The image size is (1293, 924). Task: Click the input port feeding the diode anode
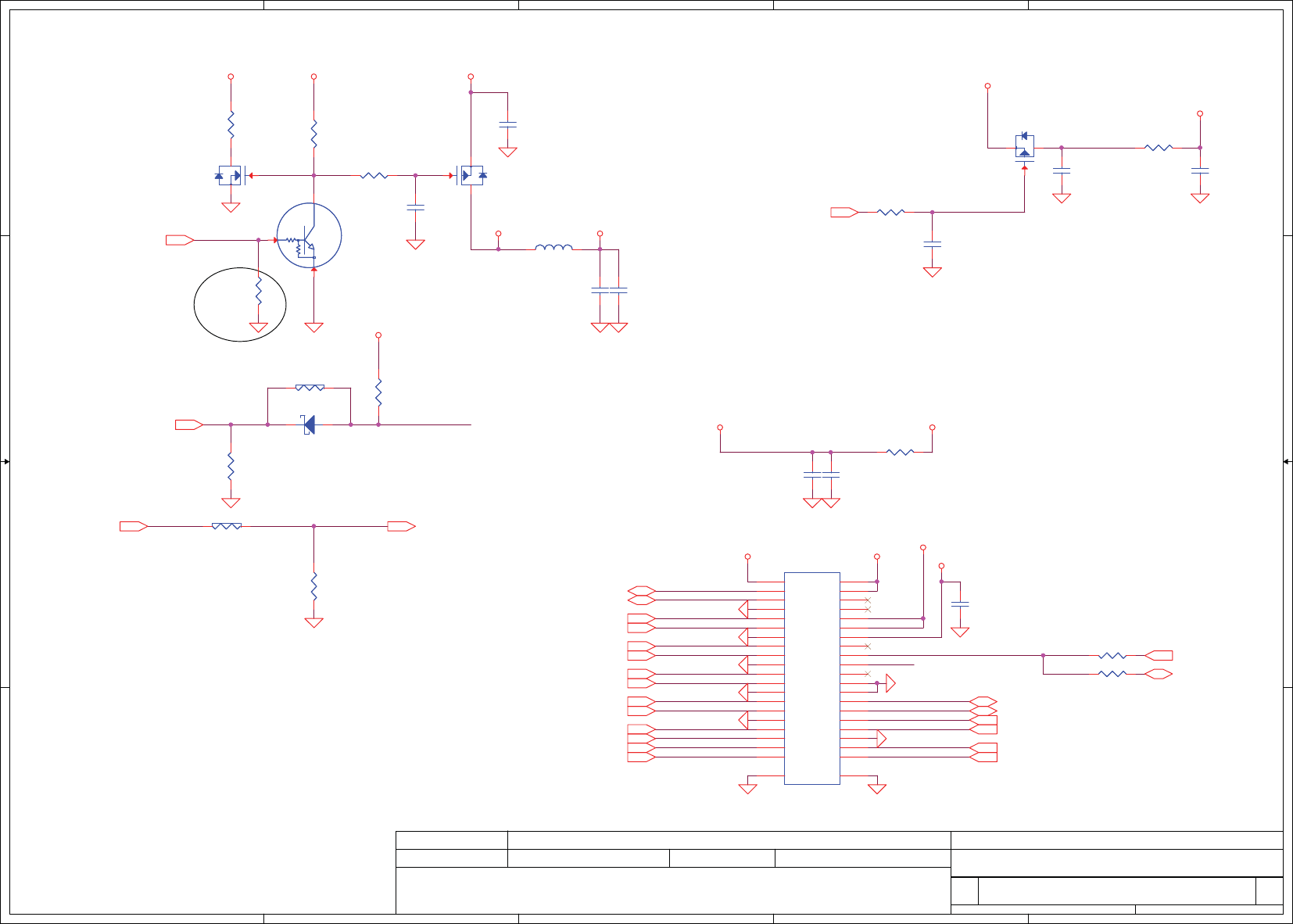pos(189,424)
